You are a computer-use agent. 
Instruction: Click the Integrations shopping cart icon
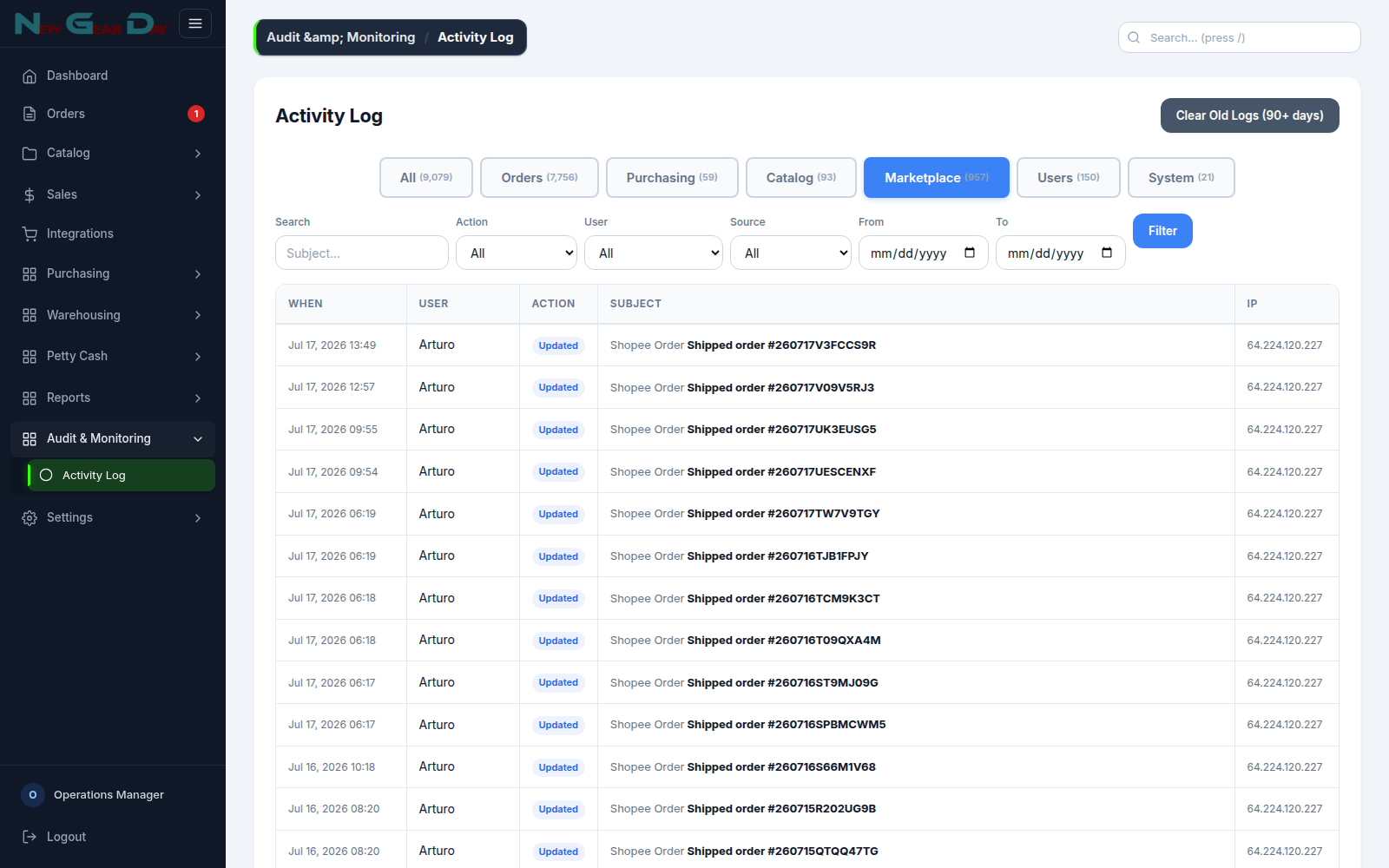(30, 233)
